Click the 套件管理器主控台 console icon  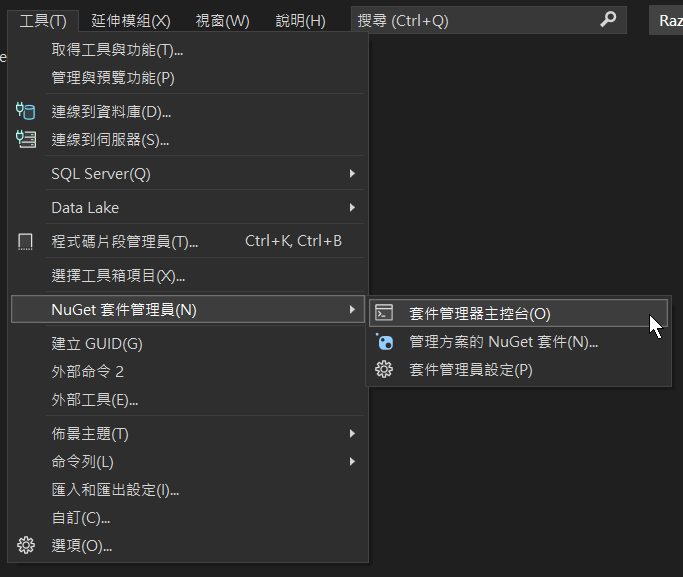pyautogui.click(x=384, y=313)
